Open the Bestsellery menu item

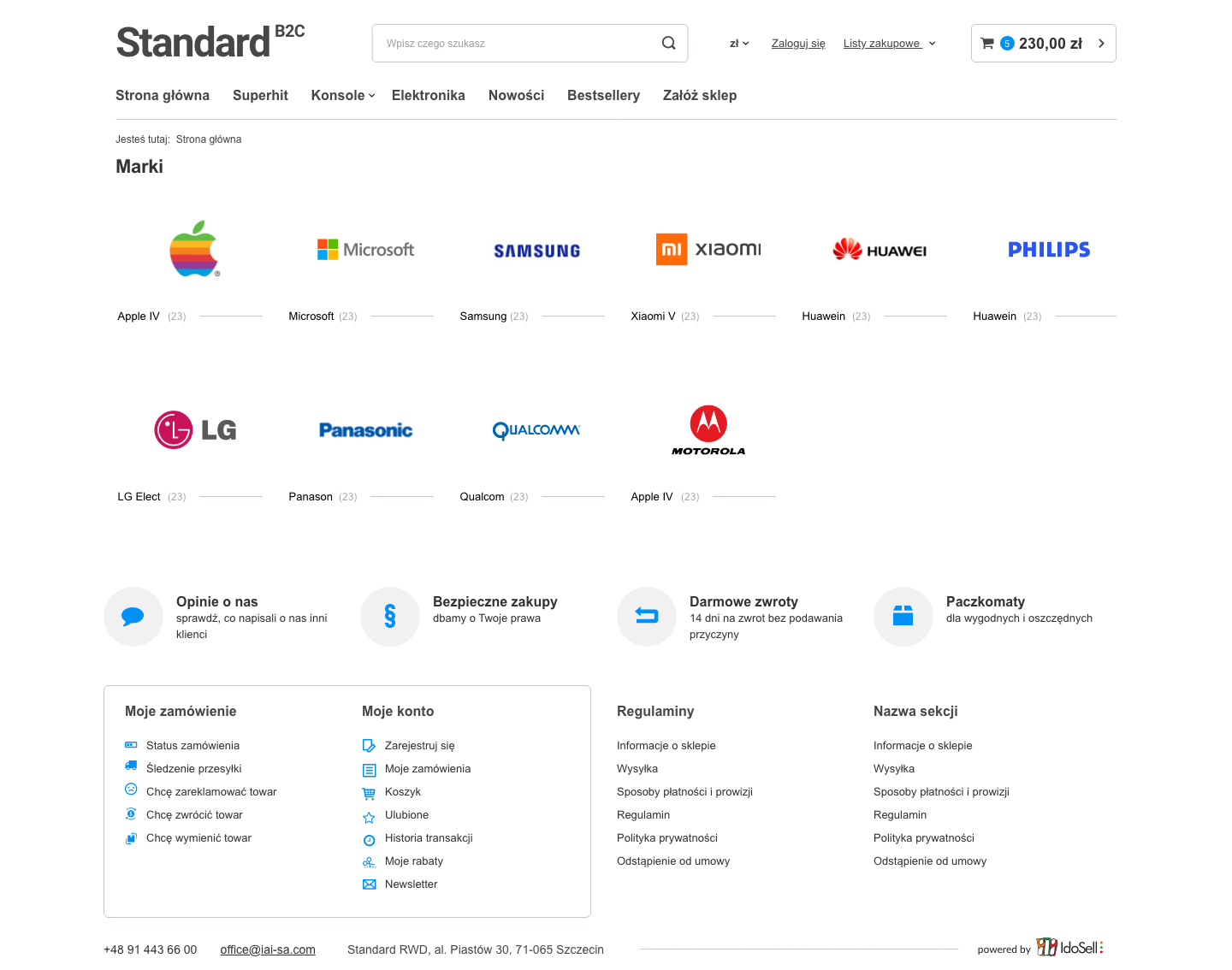(603, 96)
